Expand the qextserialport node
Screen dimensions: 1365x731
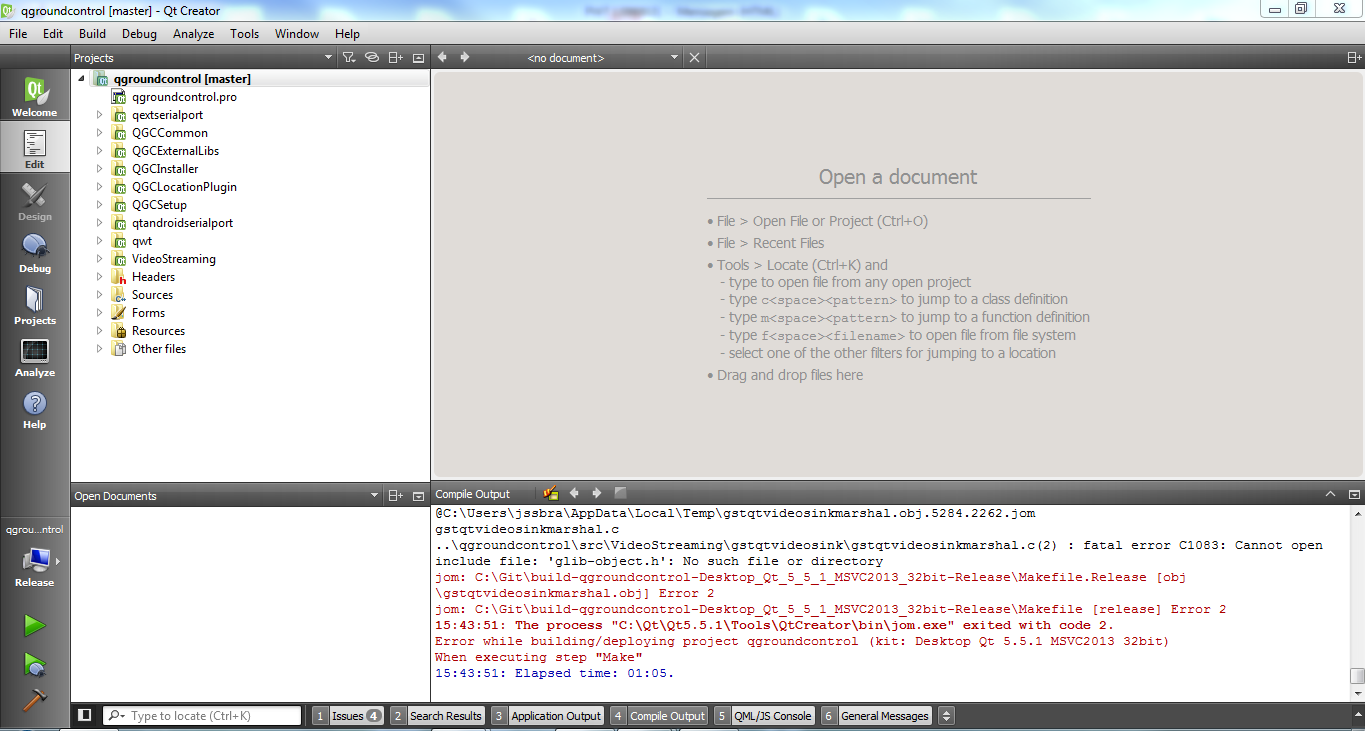click(99, 115)
